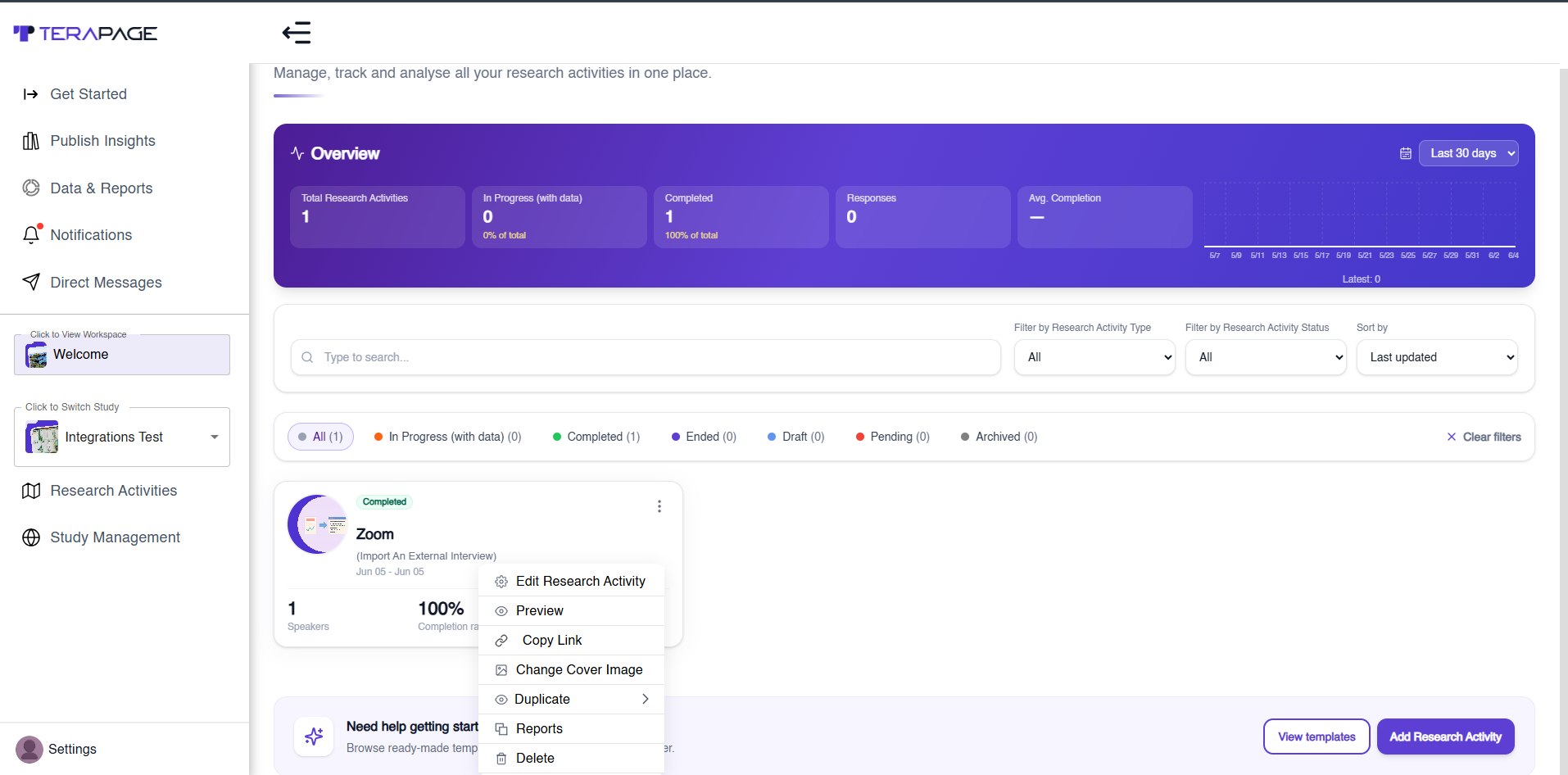Viewport: 1568px width, 775px height.
Task: Click the calendar icon beside Last 30 days
Action: tap(1406, 153)
